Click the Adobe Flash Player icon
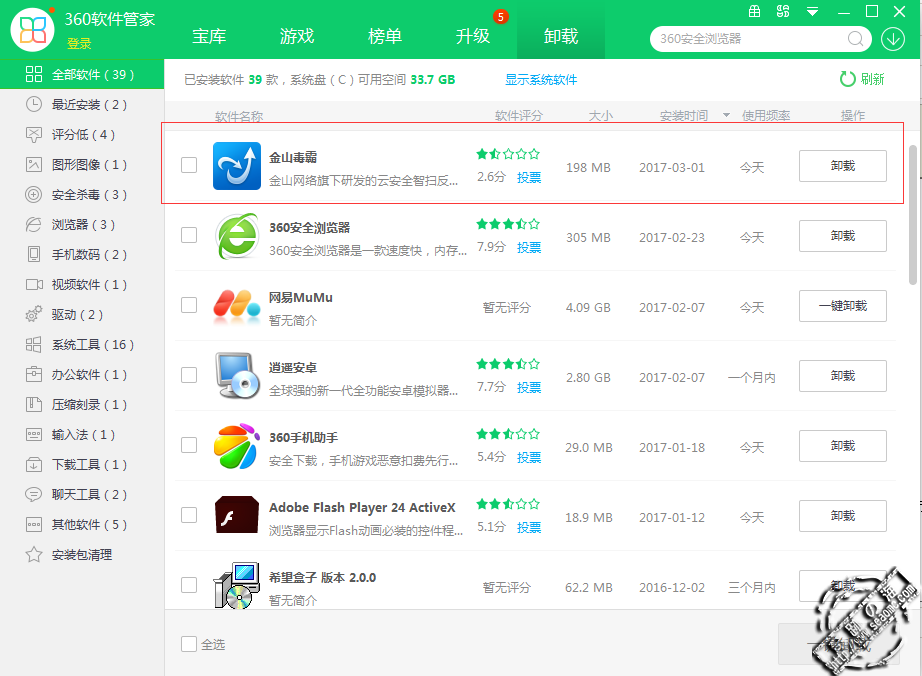922x676 pixels. [236, 515]
